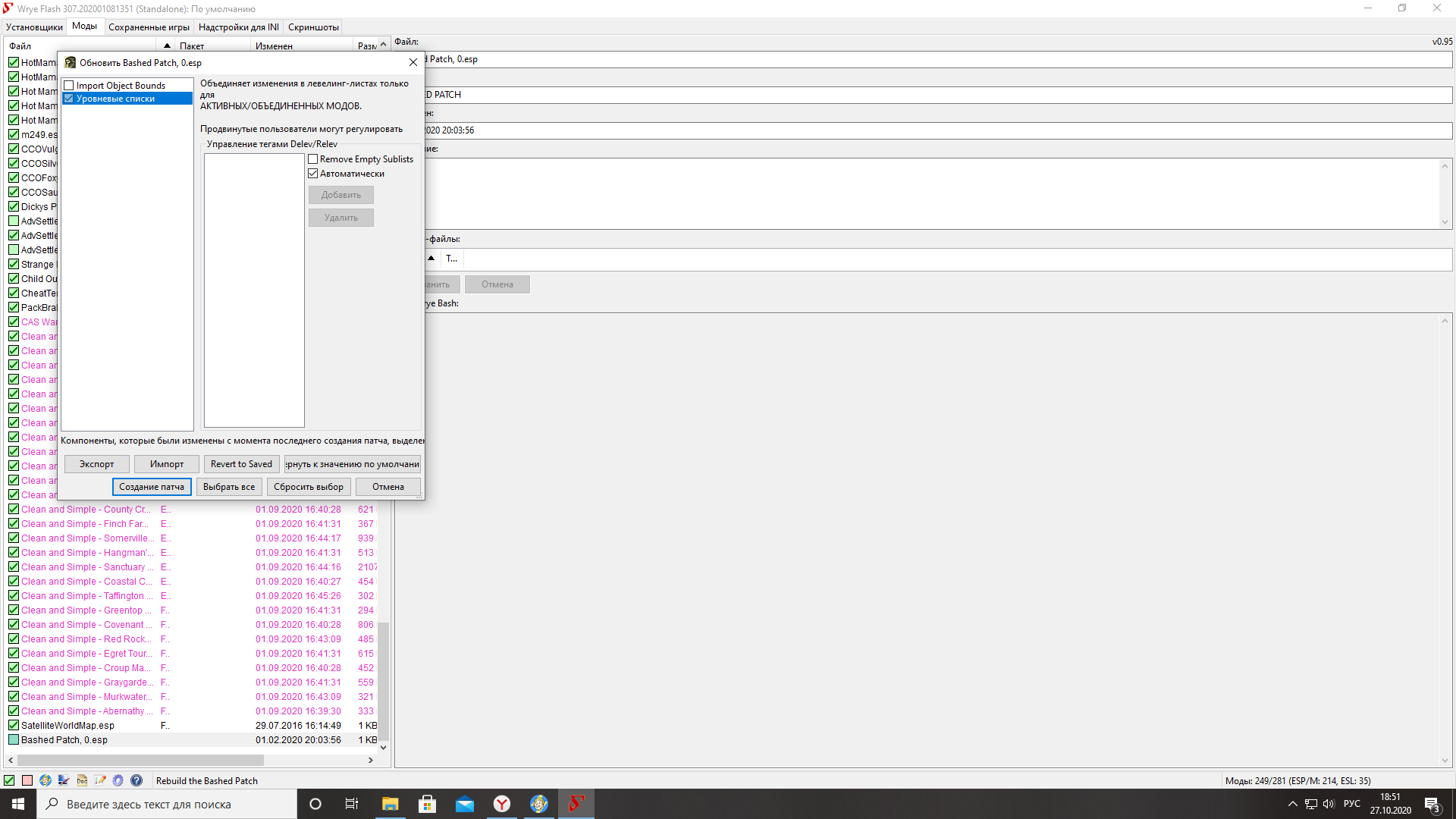This screenshot has height=819, width=1456.
Task: Click the Revert to Saved button
Action: [241, 464]
